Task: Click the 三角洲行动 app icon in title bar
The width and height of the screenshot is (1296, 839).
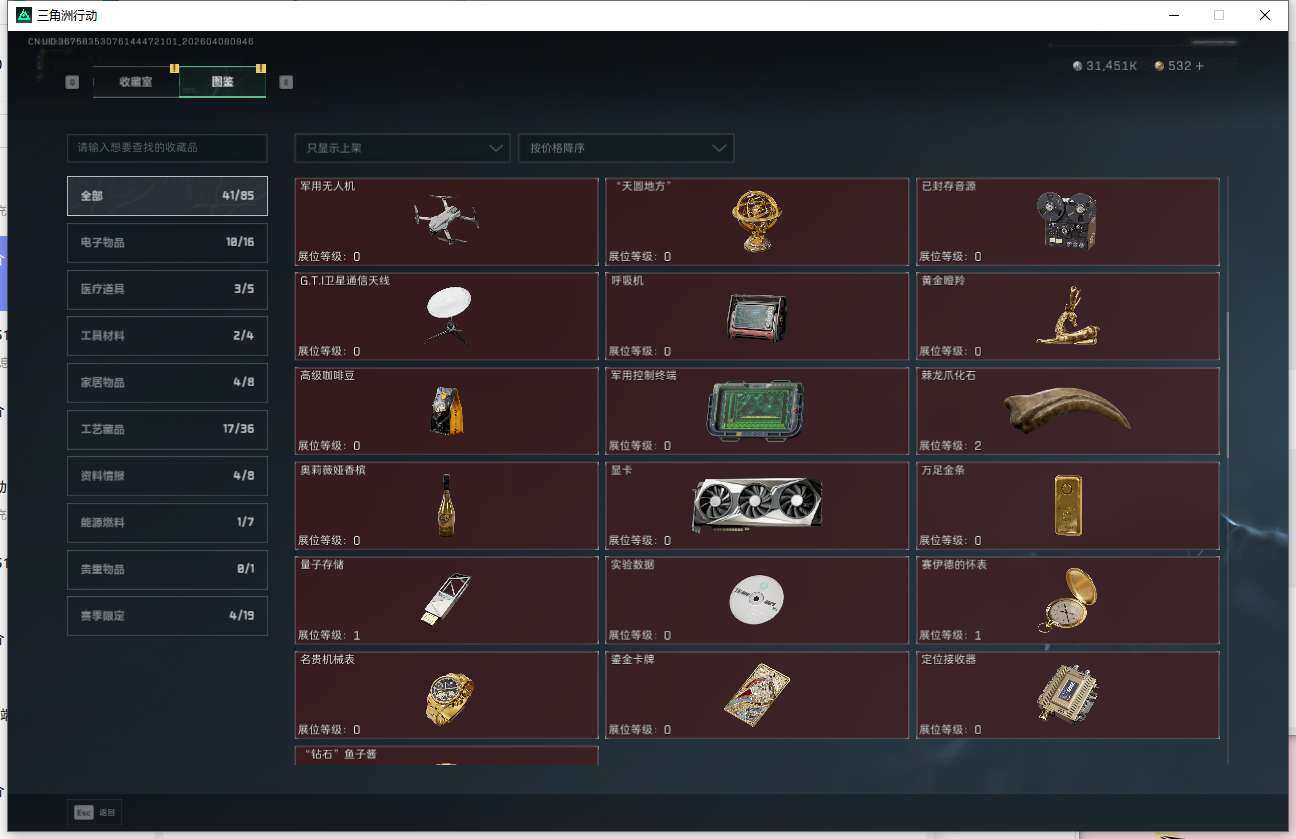Action: (24, 15)
